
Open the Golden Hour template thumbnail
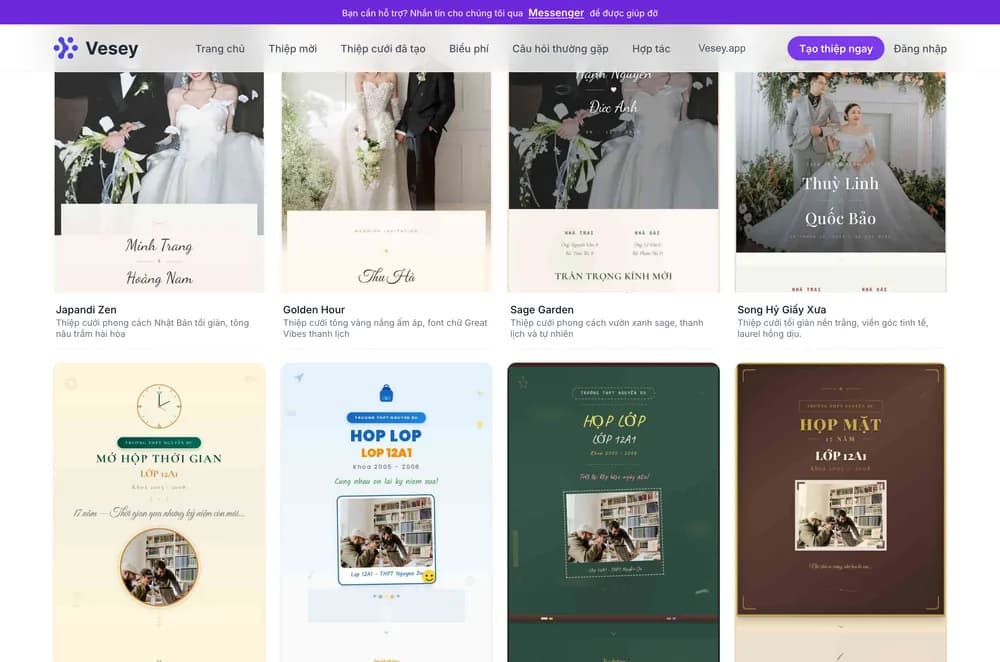[x=386, y=182]
